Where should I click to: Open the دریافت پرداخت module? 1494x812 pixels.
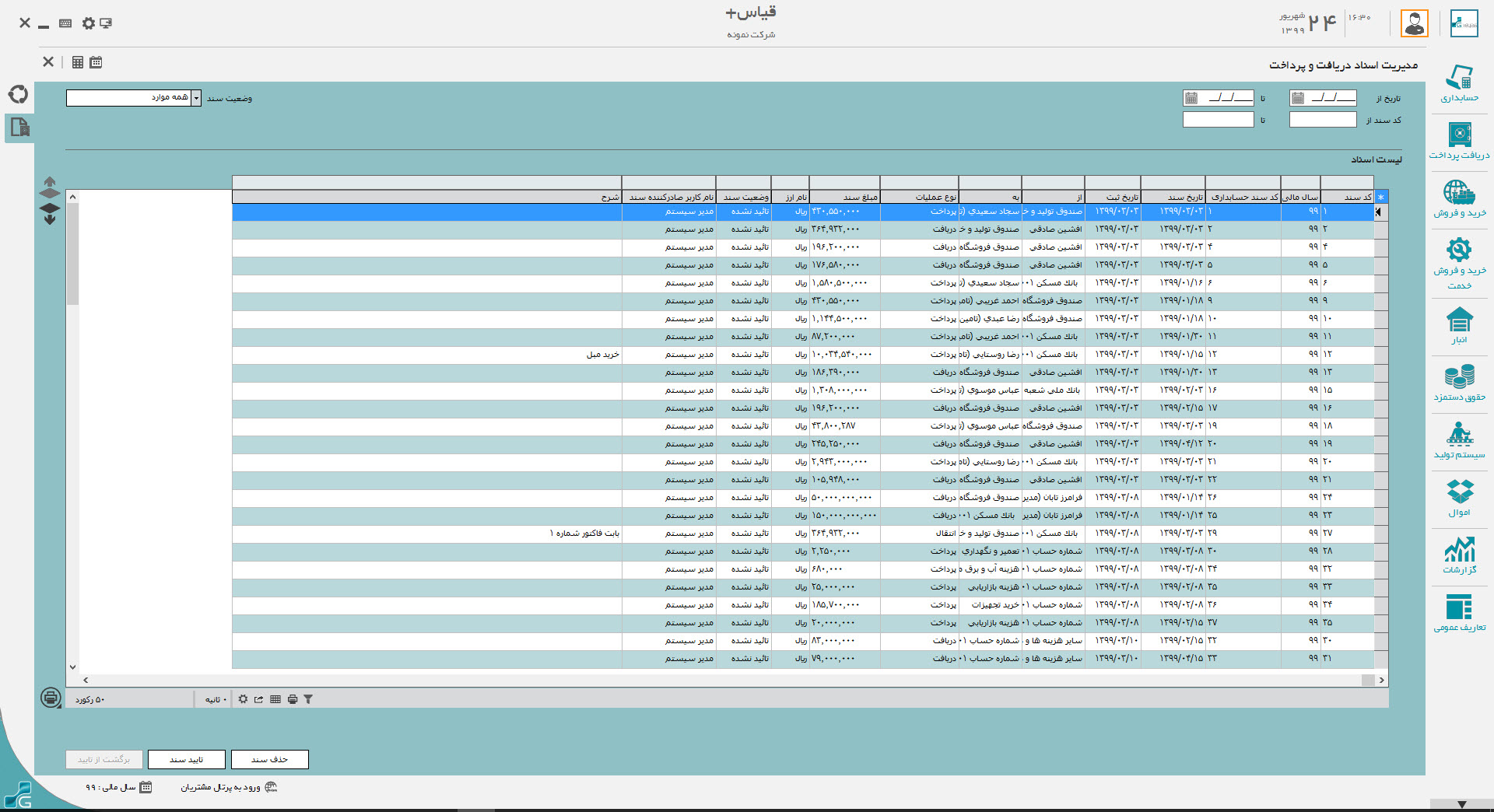click(1460, 141)
